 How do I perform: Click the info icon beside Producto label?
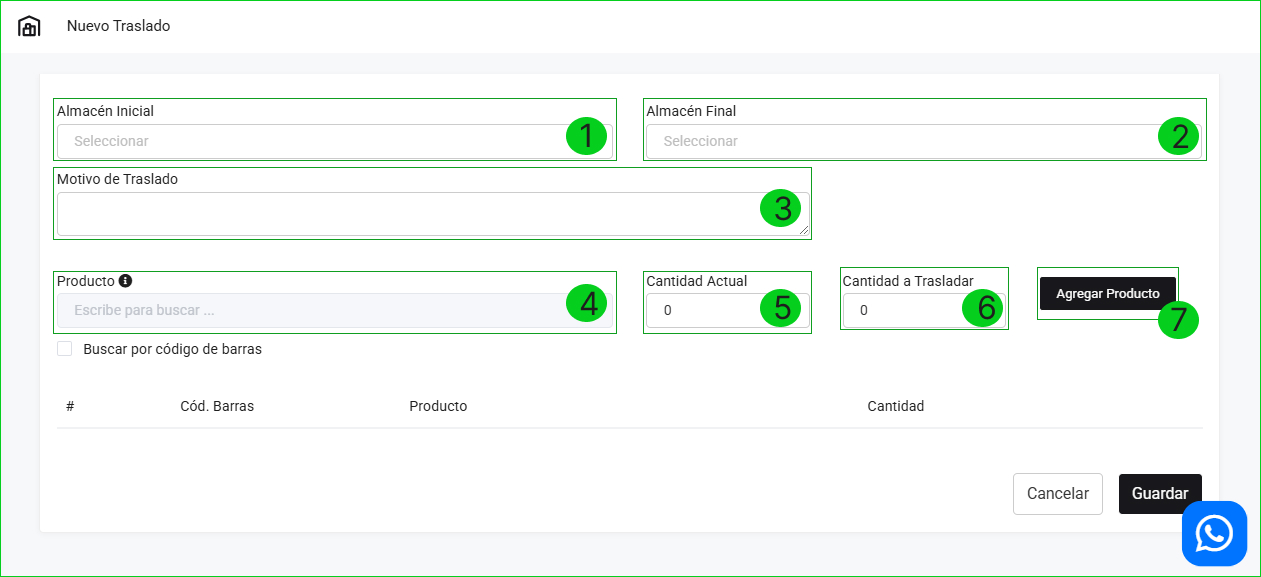tap(125, 281)
